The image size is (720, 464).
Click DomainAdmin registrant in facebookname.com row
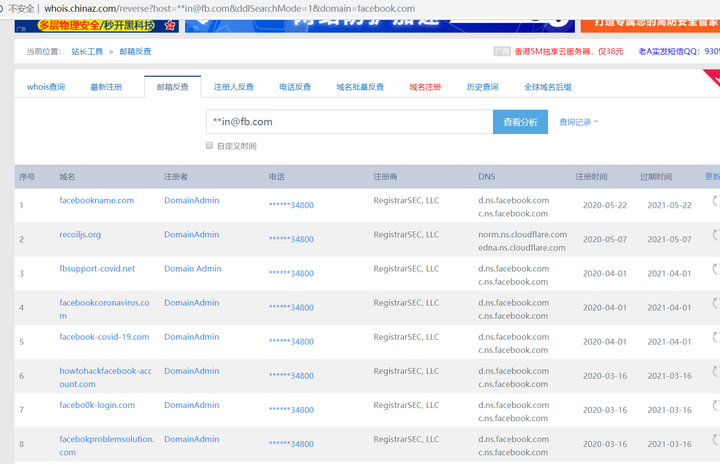[191, 200]
